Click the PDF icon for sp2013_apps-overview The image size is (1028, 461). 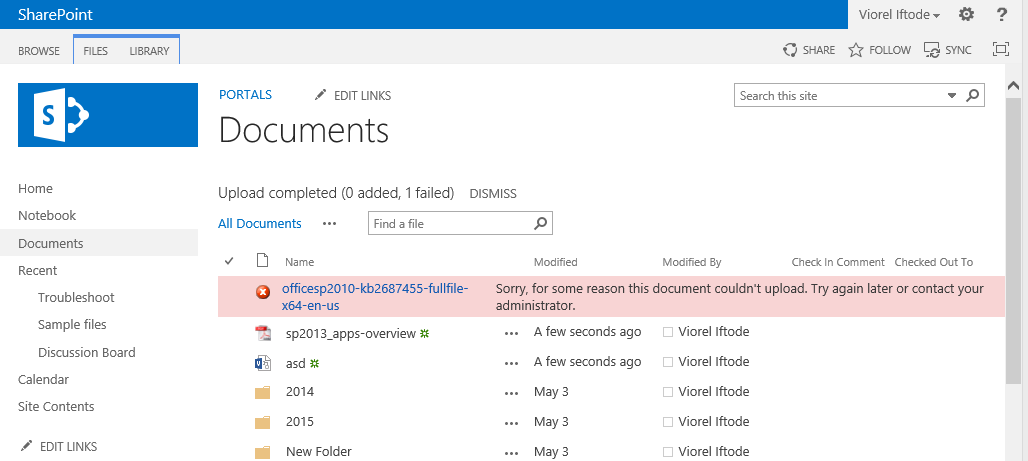coord(263,333)
